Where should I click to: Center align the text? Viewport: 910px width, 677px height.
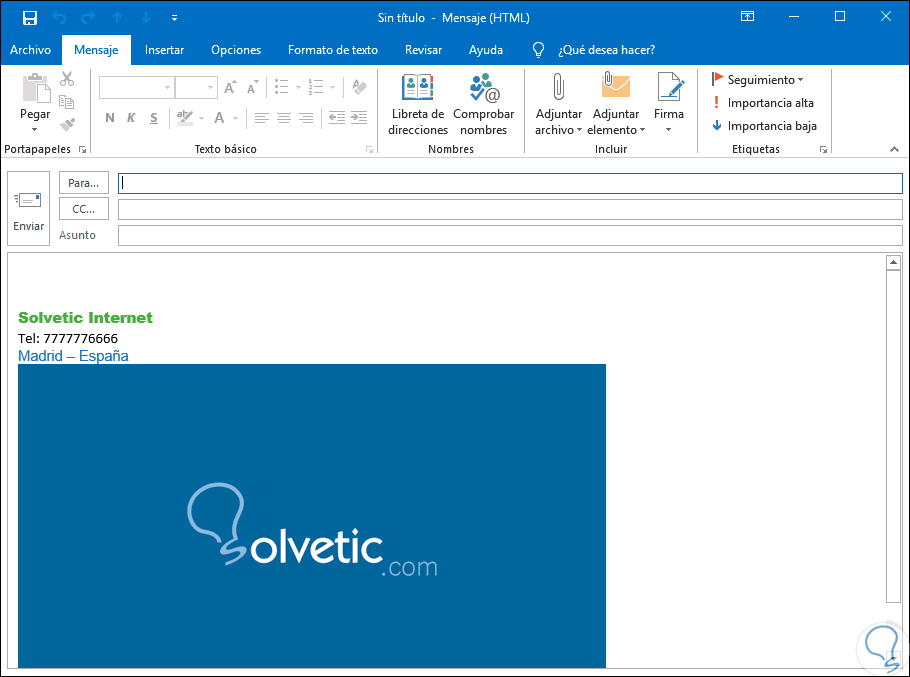pyautogui.click(x=284, y=118)
